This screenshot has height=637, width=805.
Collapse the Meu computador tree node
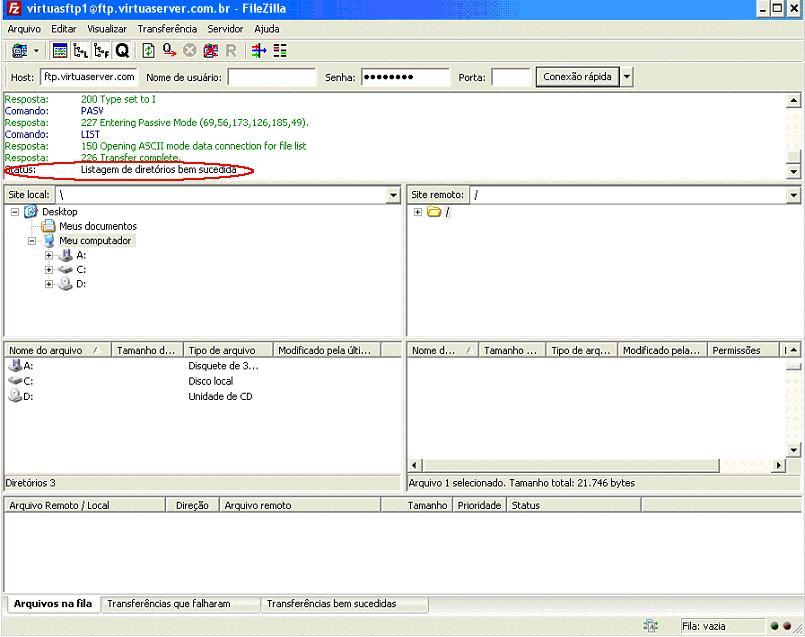coord(32,241)
